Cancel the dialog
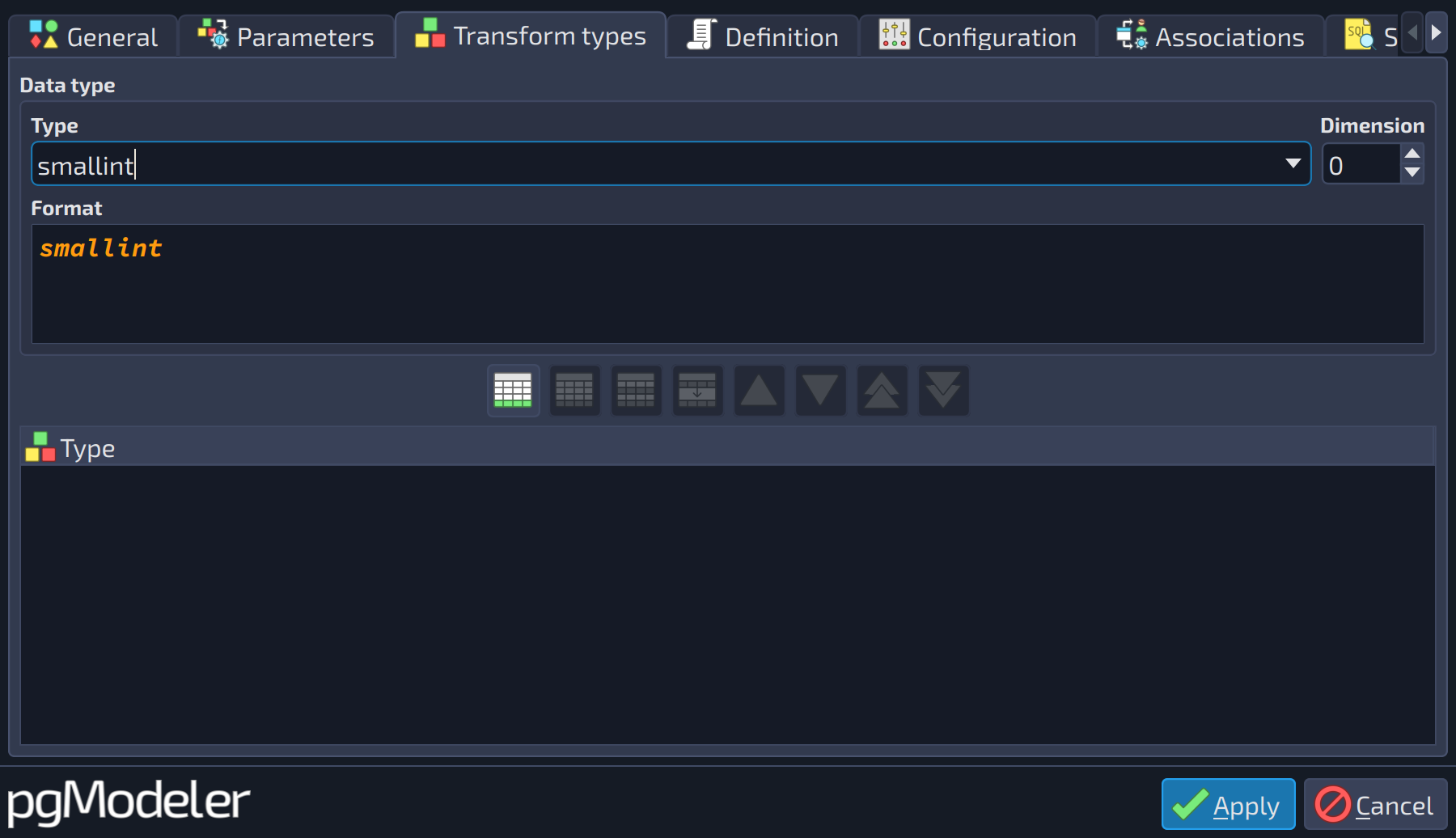This screenshot has width=1456, height=838. (x=1375, y=805)
